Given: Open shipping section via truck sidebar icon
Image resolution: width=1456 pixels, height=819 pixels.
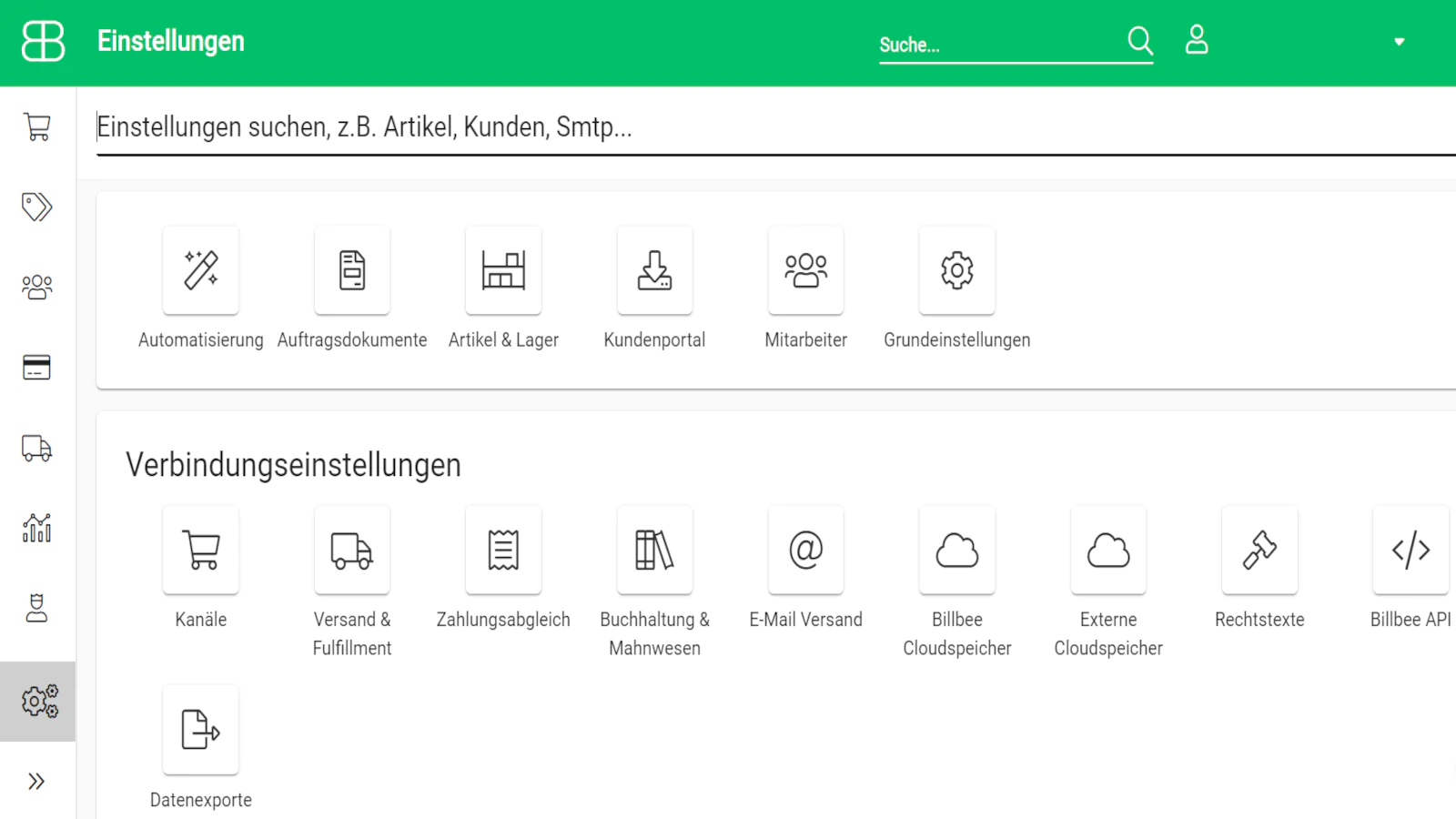Looking at the screenshot, I should coord(37,448).
